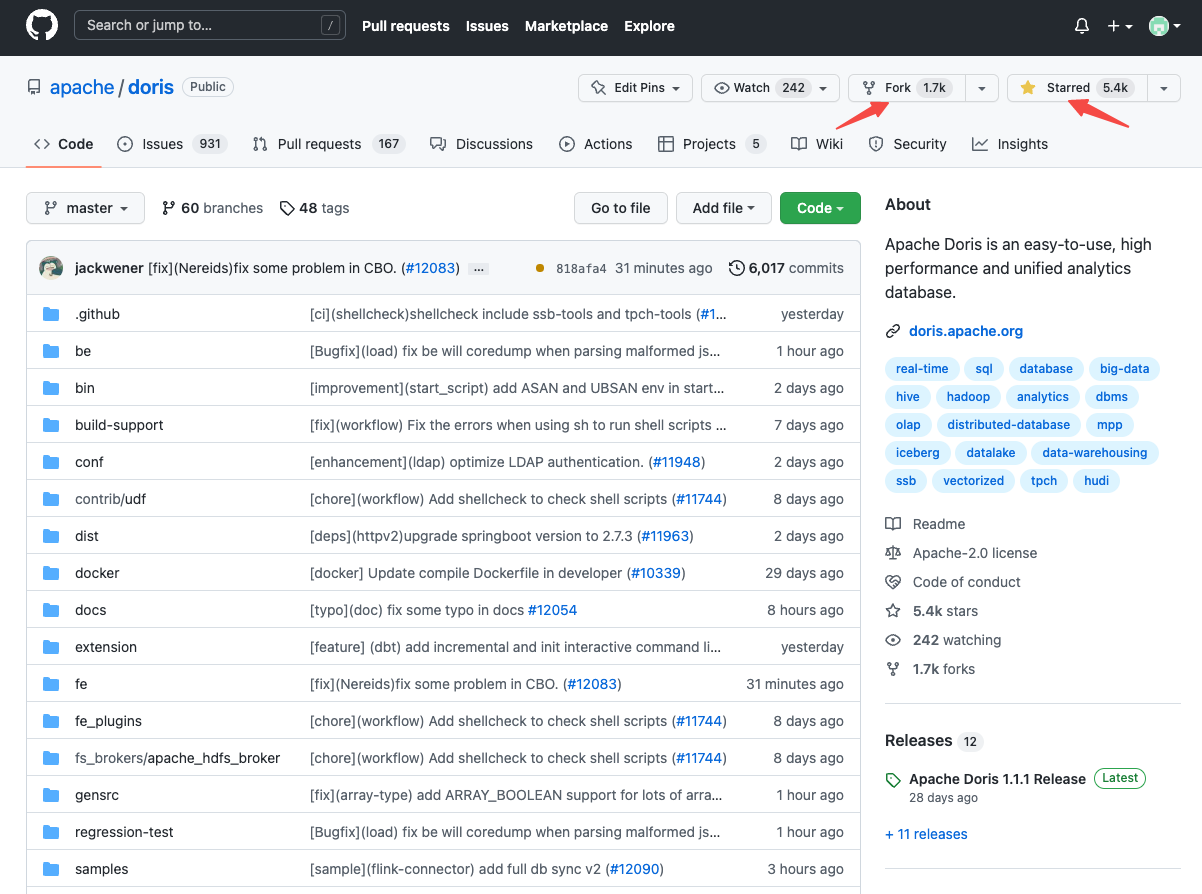This screenshot has height=894, width=1202.
Task: Open the Apache-2.0 license link
Action: [x=961, y=553]
